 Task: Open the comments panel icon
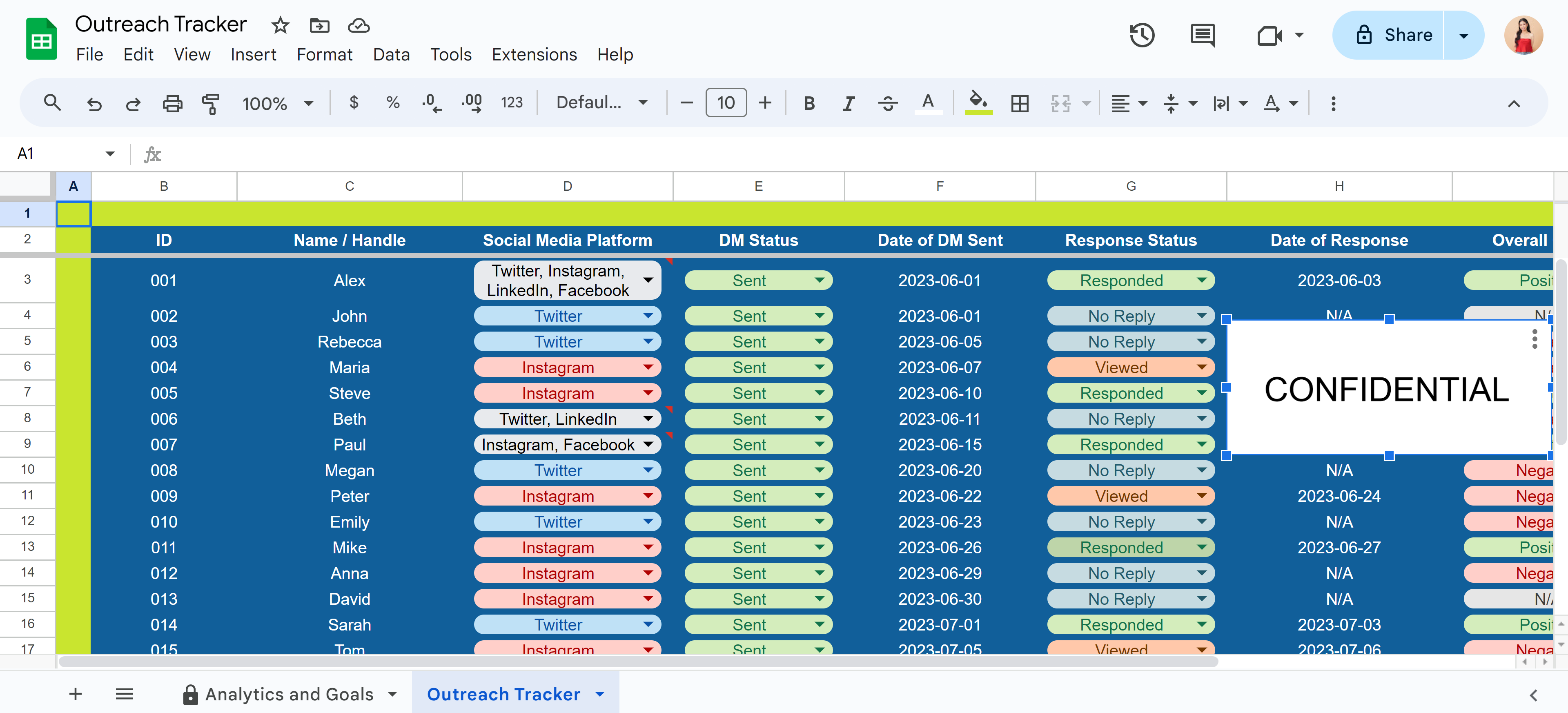[1202, 35]
